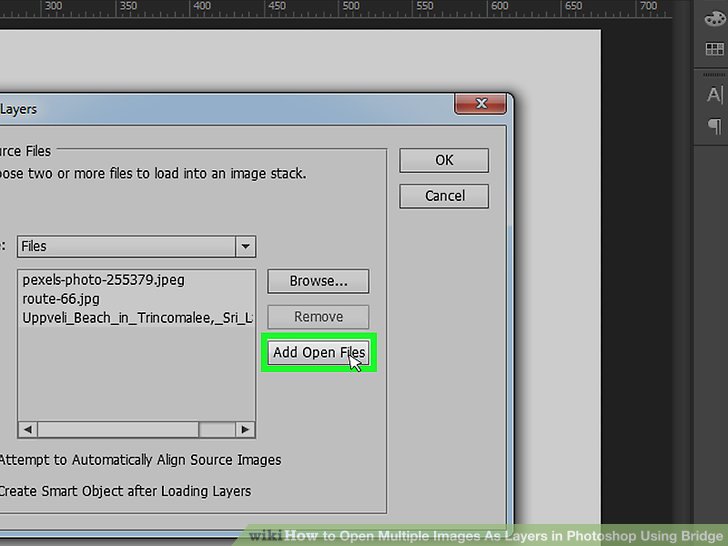Open the Use Files dropdown

[x=136, y=246]
